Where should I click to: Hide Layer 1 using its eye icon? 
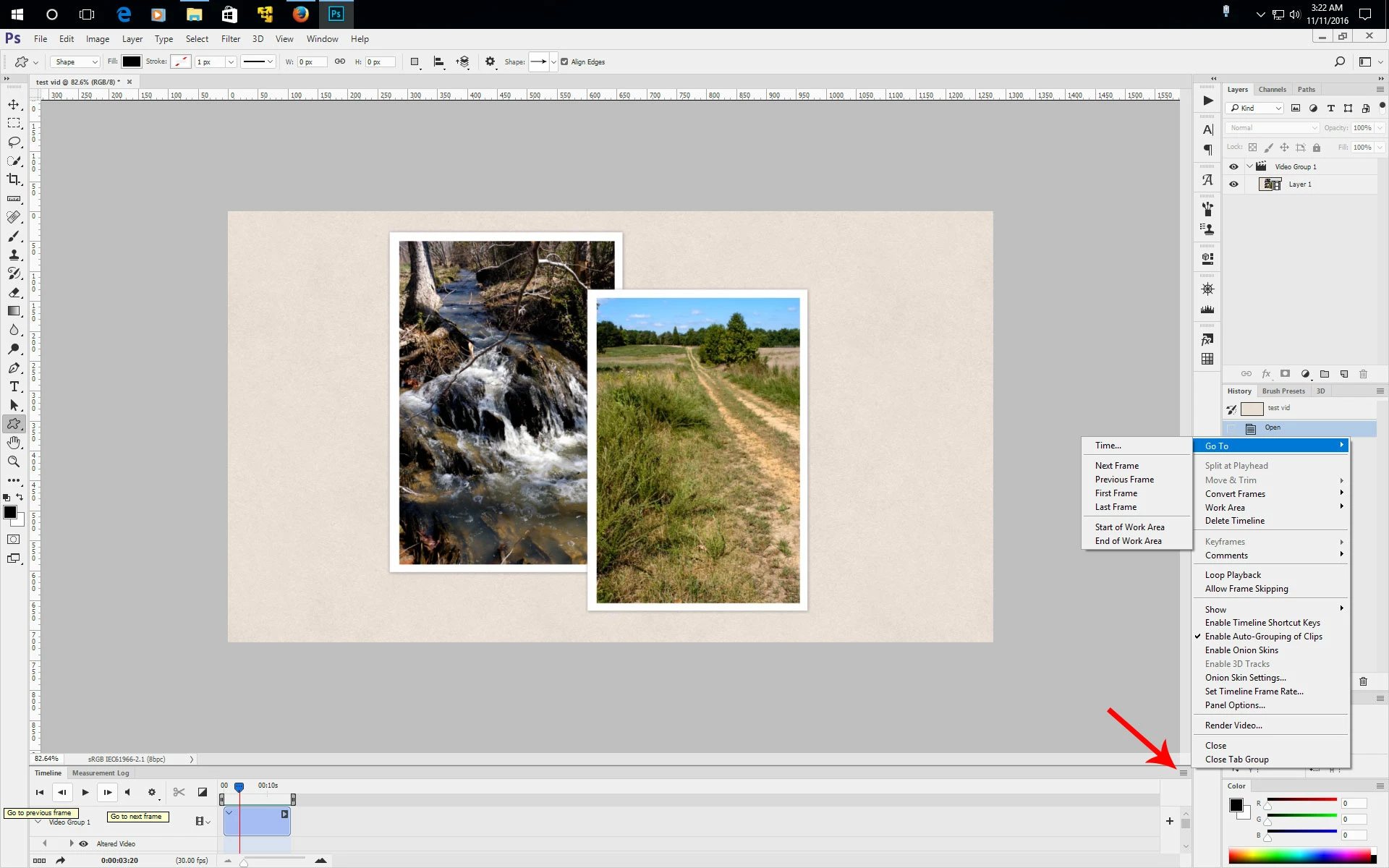(1233, 184)
